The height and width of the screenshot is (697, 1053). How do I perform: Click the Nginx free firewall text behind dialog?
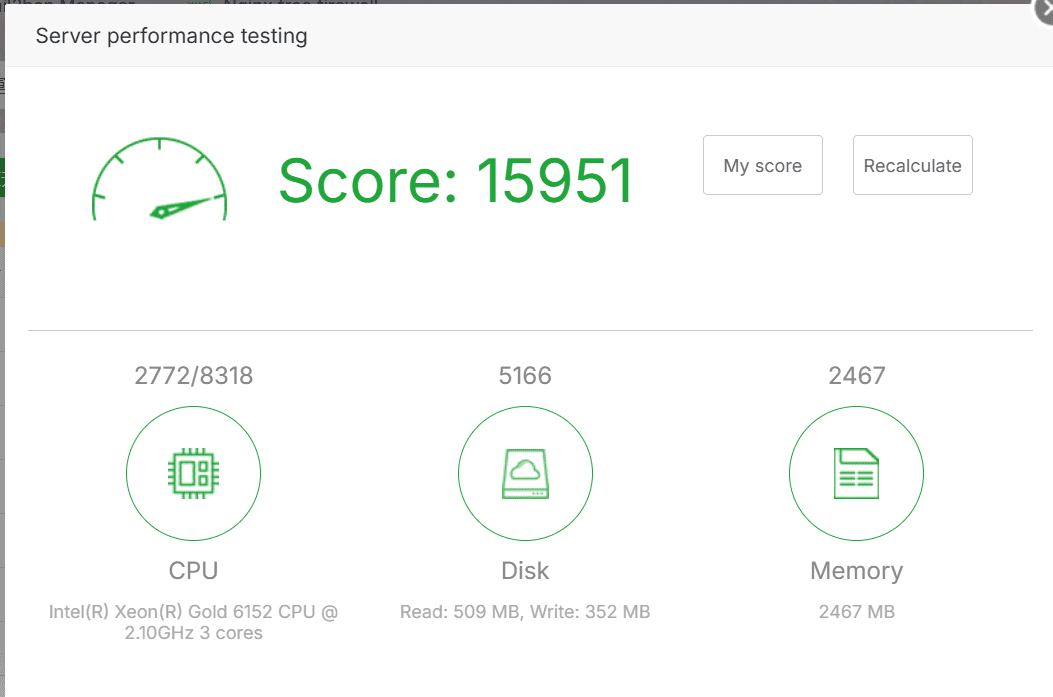pos(300,3)
